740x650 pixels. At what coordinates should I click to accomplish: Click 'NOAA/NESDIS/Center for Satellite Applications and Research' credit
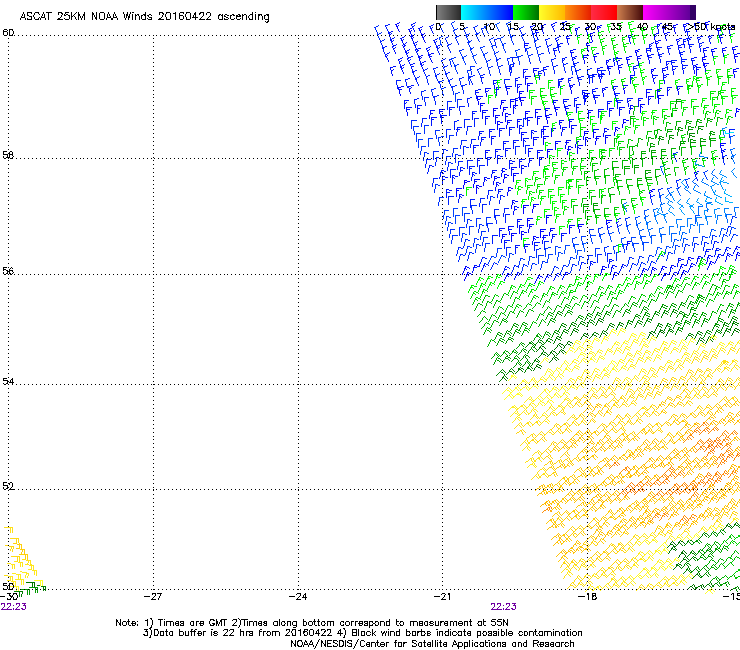click(432, 644)
